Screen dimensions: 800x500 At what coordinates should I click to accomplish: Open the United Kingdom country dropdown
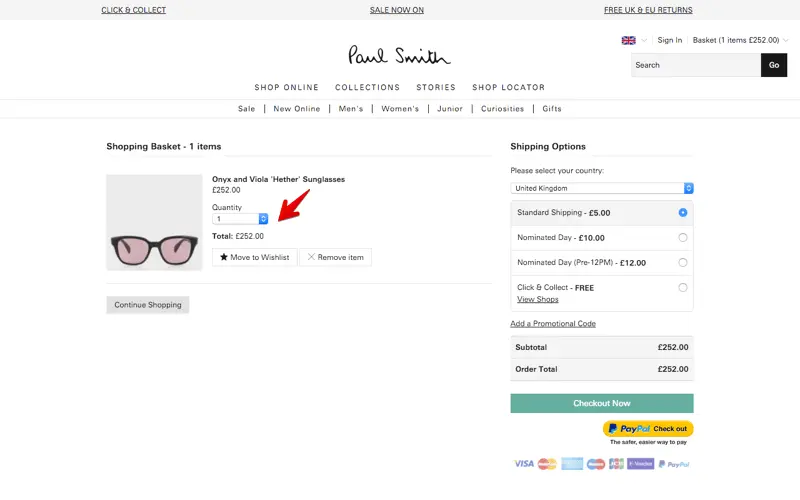[602, 188]
